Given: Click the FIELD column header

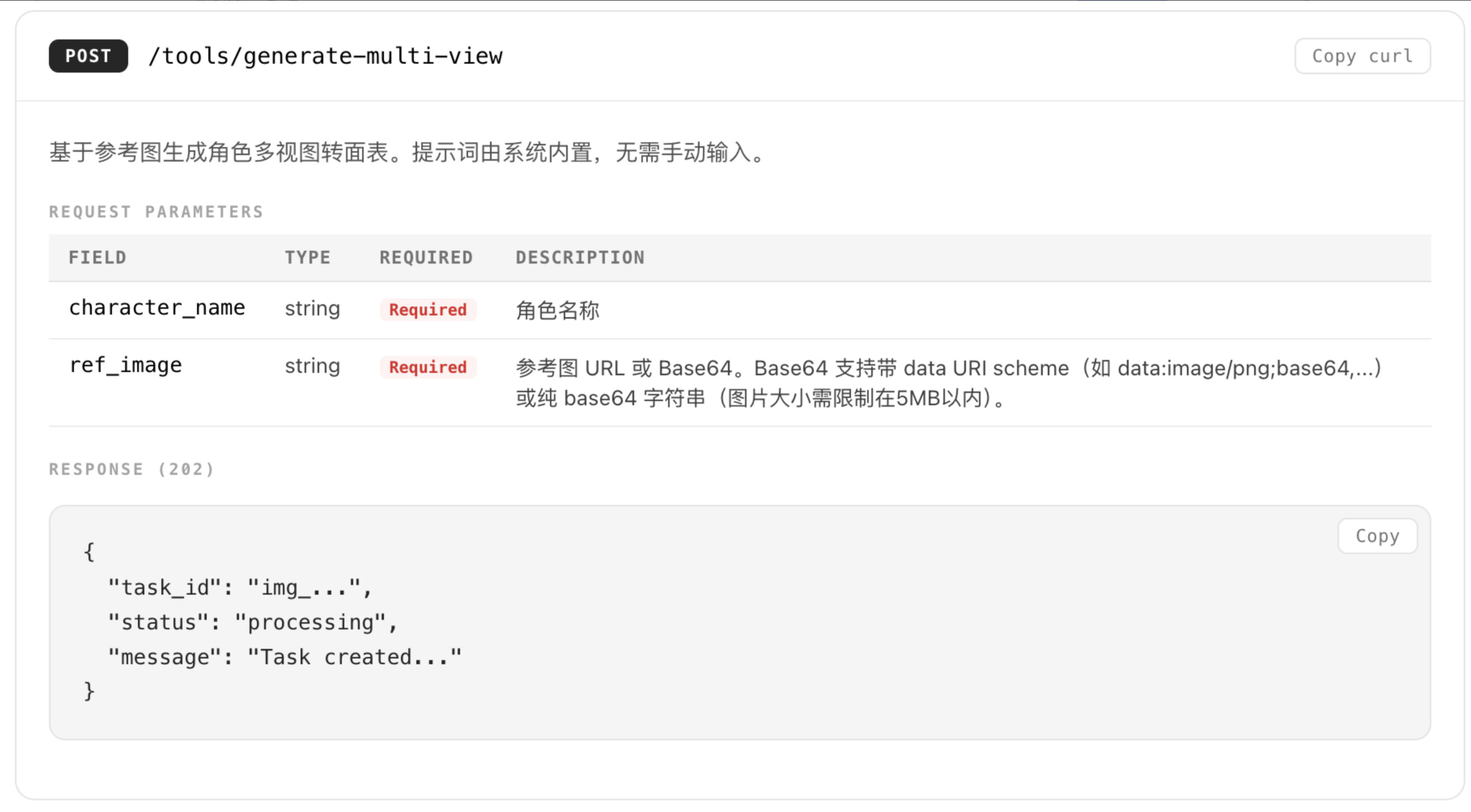Looking at the screenshot, I should [x=97, y=257].
